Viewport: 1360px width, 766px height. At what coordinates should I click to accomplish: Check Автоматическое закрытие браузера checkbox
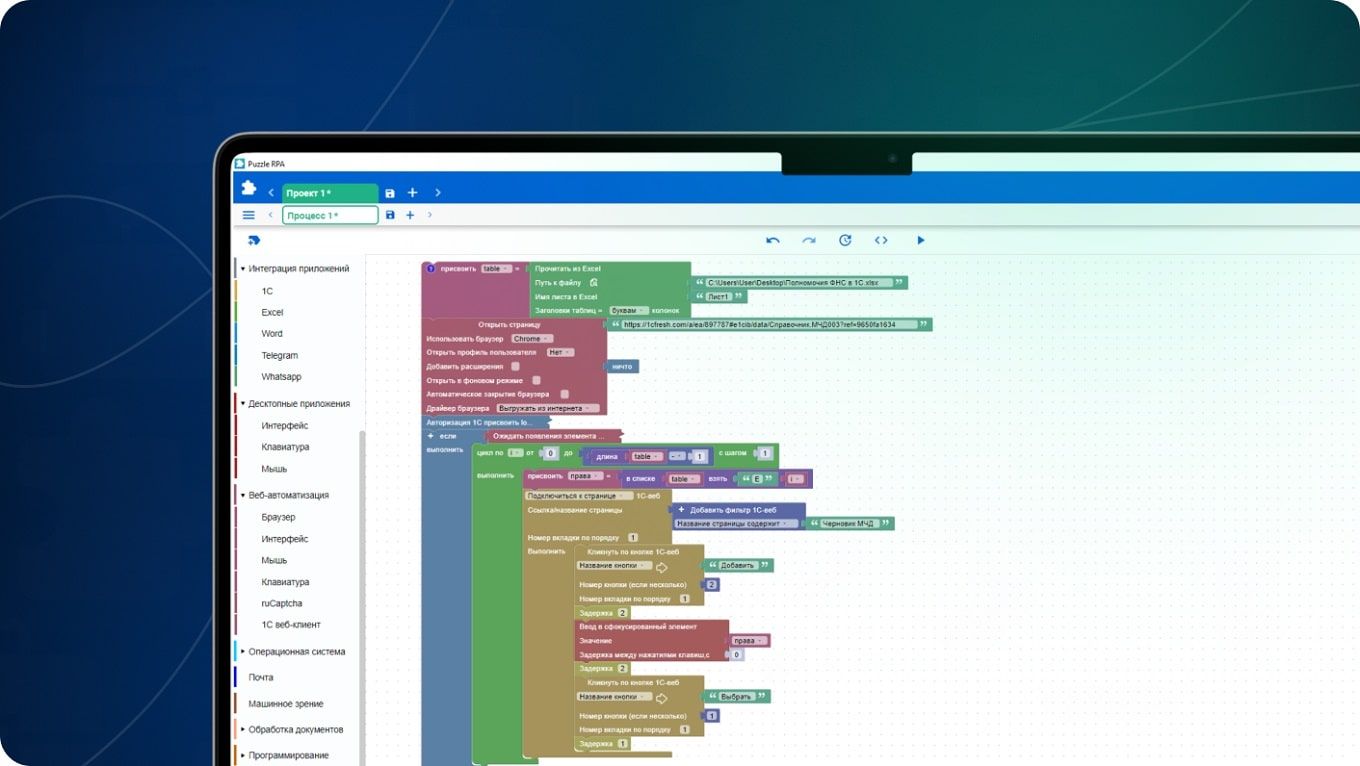click(564, 395)
